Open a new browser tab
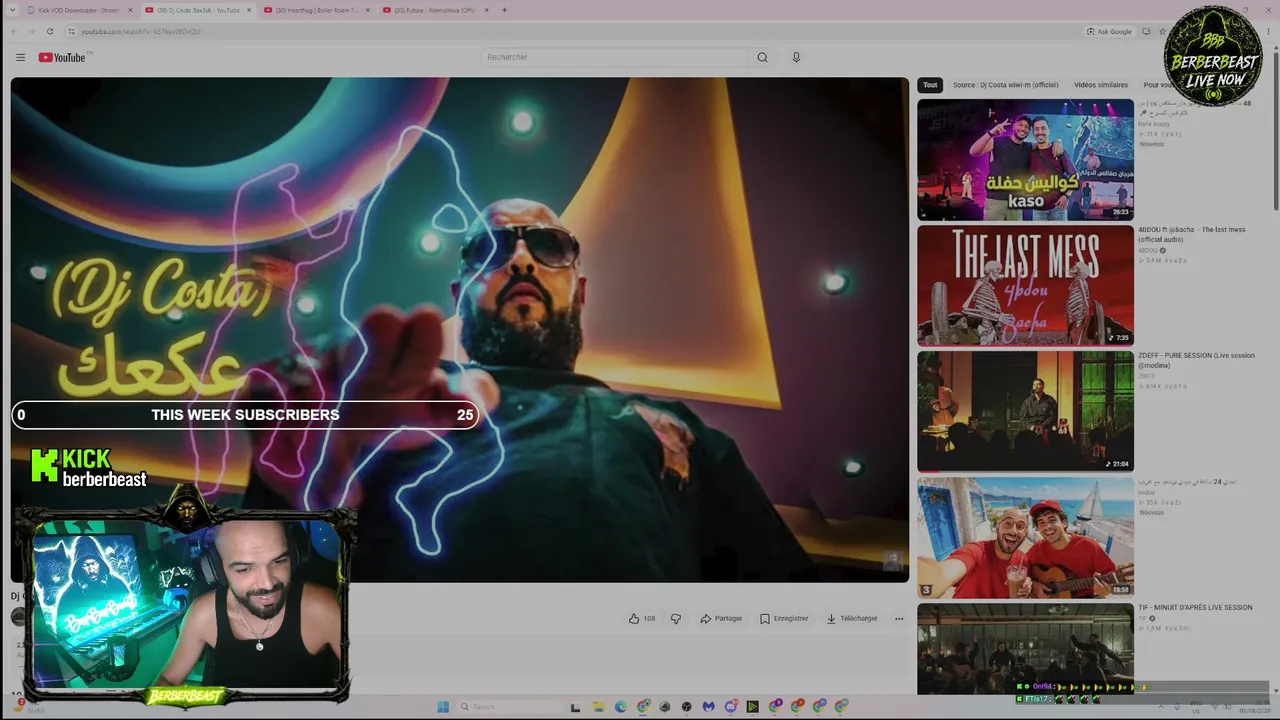Image resolution: width=1280 pixels, height=720 pixels. click(504, 10)
